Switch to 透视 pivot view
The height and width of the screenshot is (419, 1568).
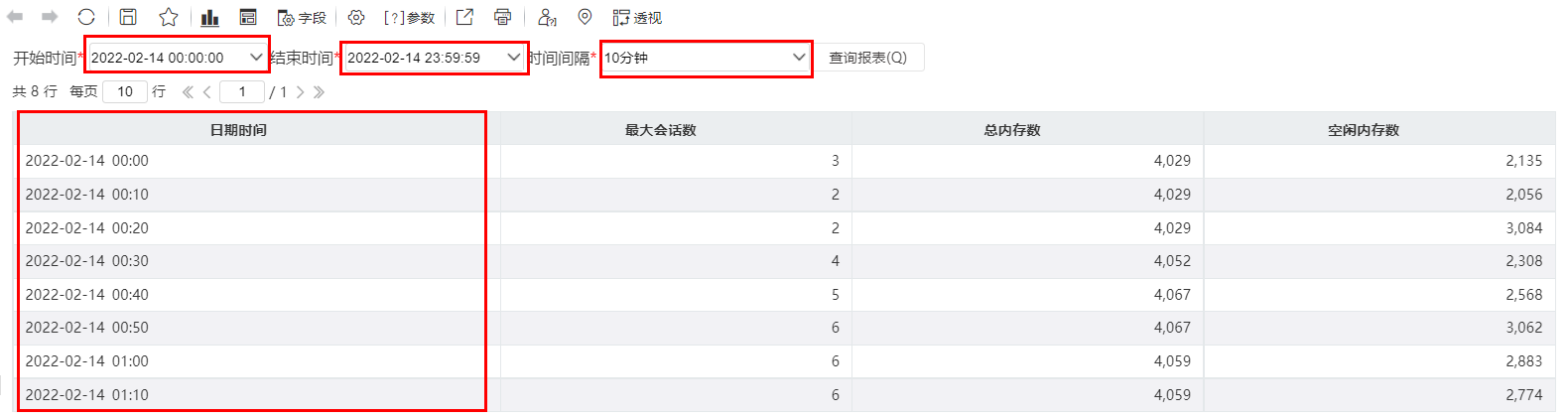pyautogui.click(x=637, y=17)
